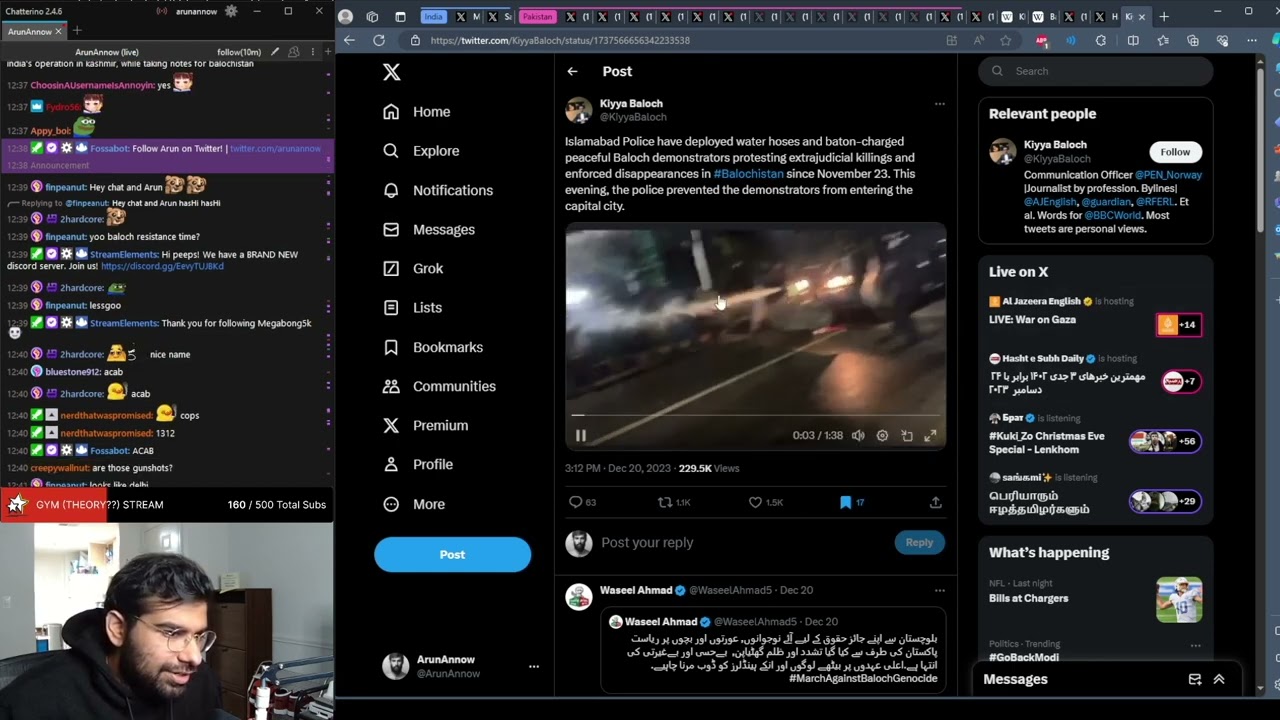Image resolution: width=1280 pixels, height=720 pixels.
Task: Click the X search box
Action: (x=1096, y=71)
